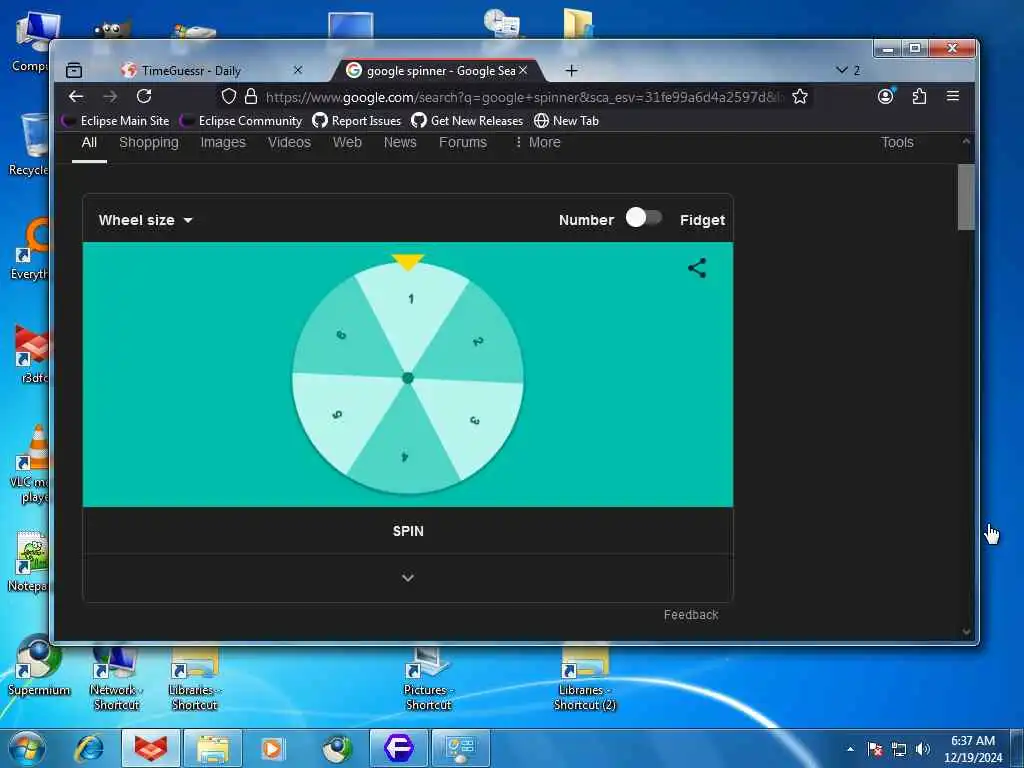Switch to the Forums results tab
Image resolution: width=1024 pixels, height=768 pixels.
point(463,142)
